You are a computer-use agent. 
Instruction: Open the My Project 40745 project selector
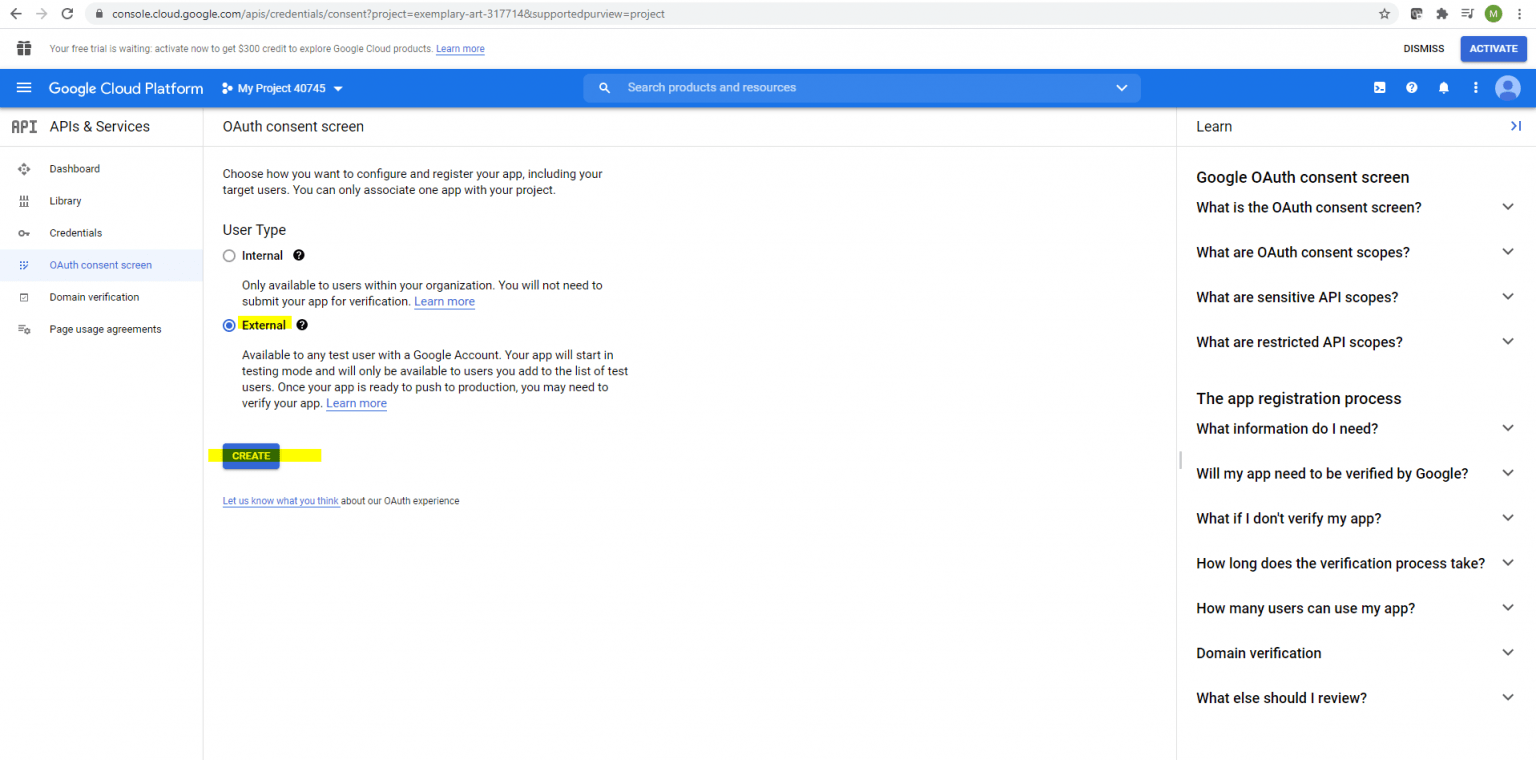[x=282, y=88]
